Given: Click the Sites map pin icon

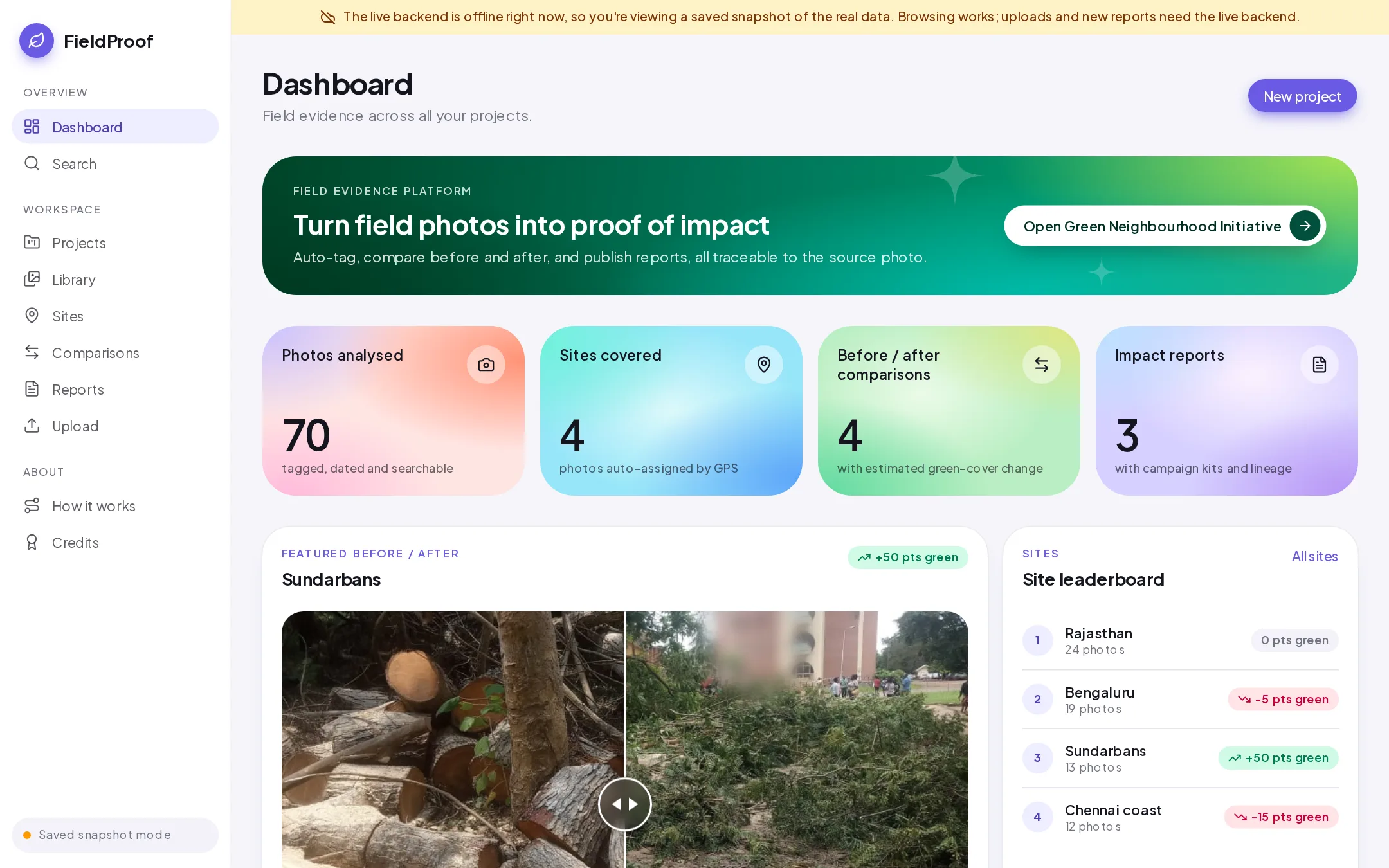Looking at the screenshot, I should [x=32, y=316].
